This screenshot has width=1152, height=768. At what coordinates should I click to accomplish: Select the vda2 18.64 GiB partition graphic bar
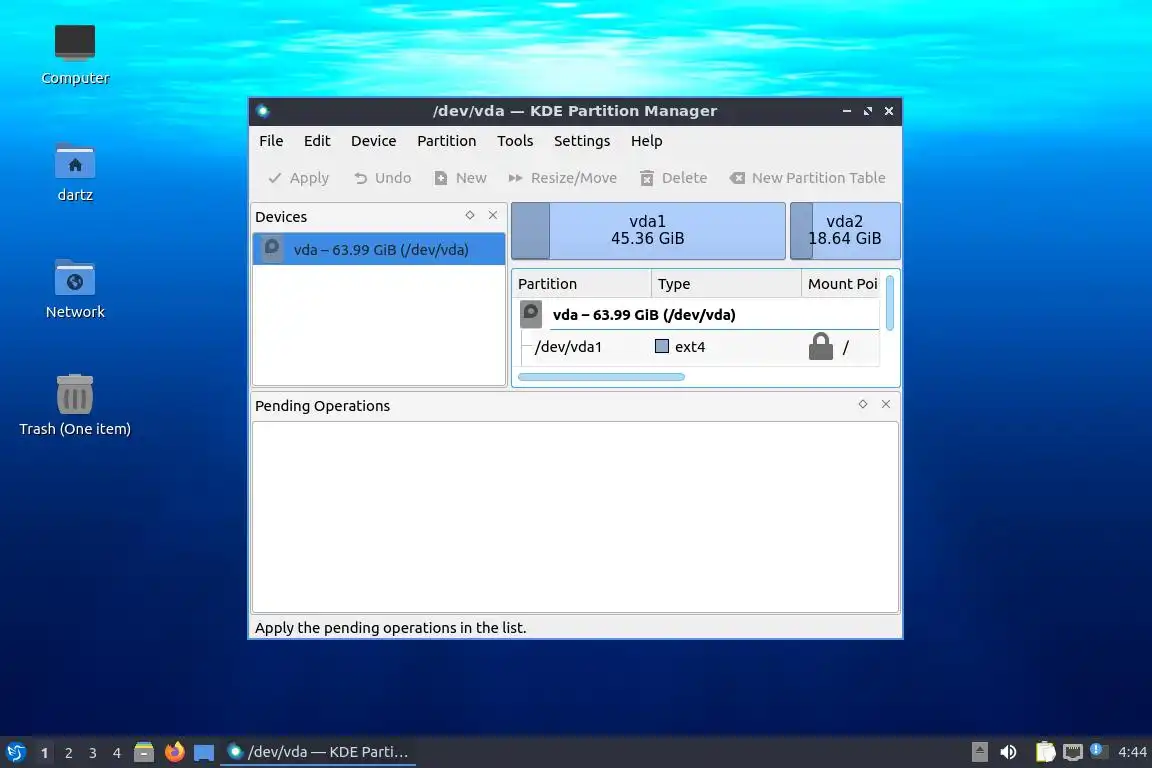coord(845,231)
